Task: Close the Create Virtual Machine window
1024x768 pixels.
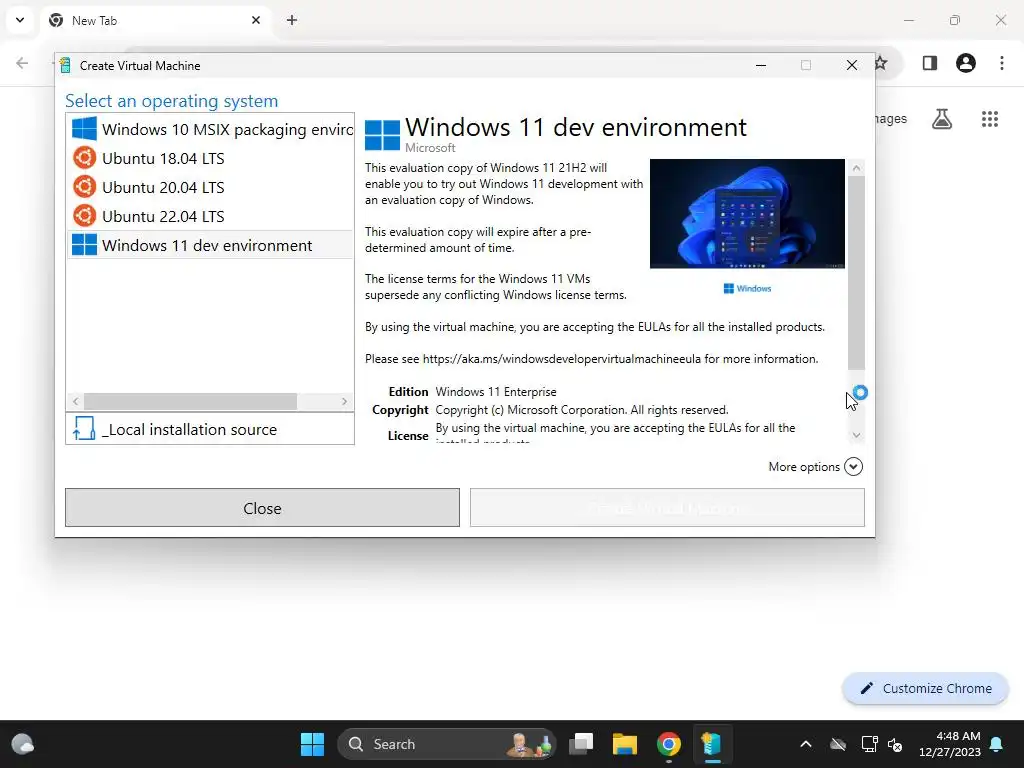Action: coord(852,65)
